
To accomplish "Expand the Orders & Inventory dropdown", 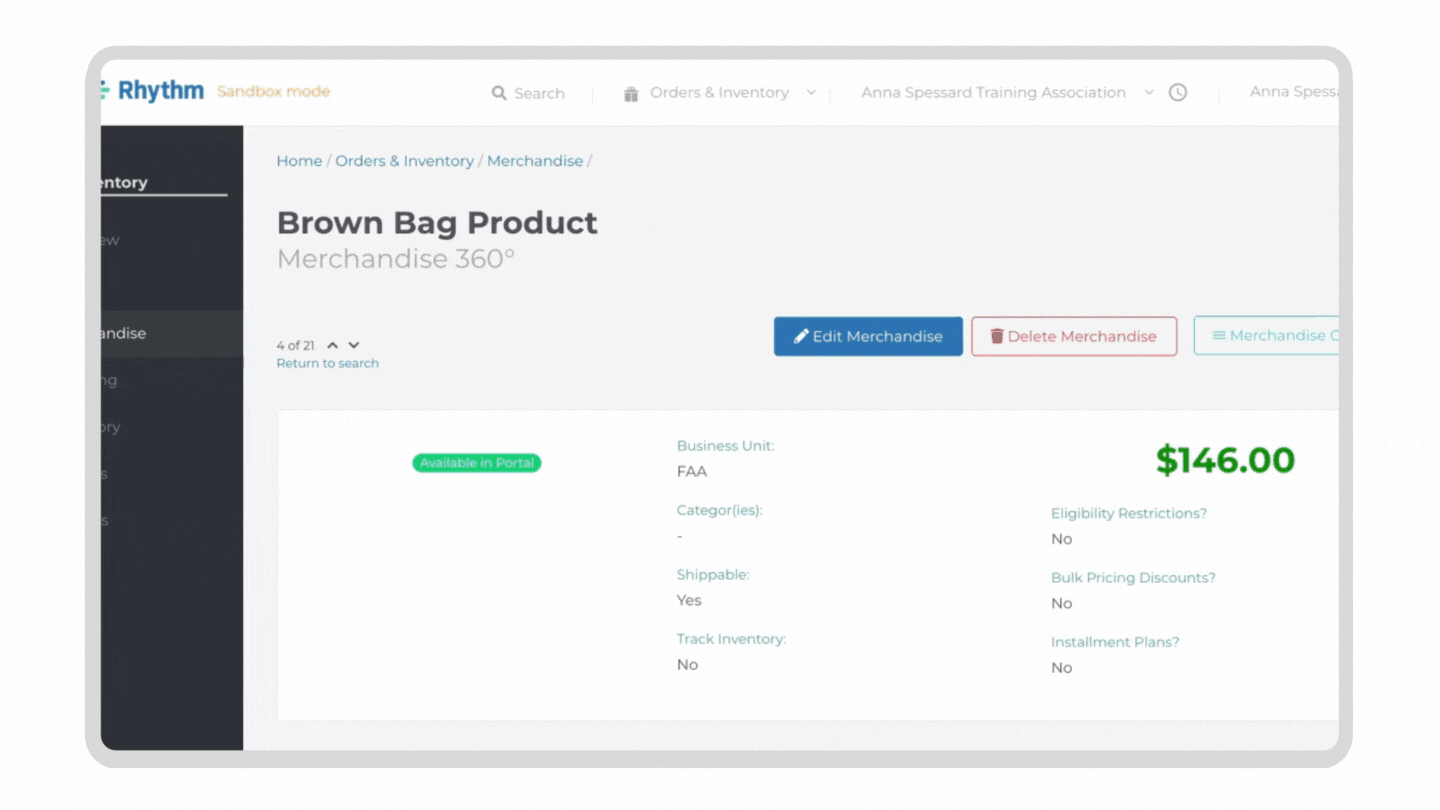I will pyautogui.click(x=811, y=92).
